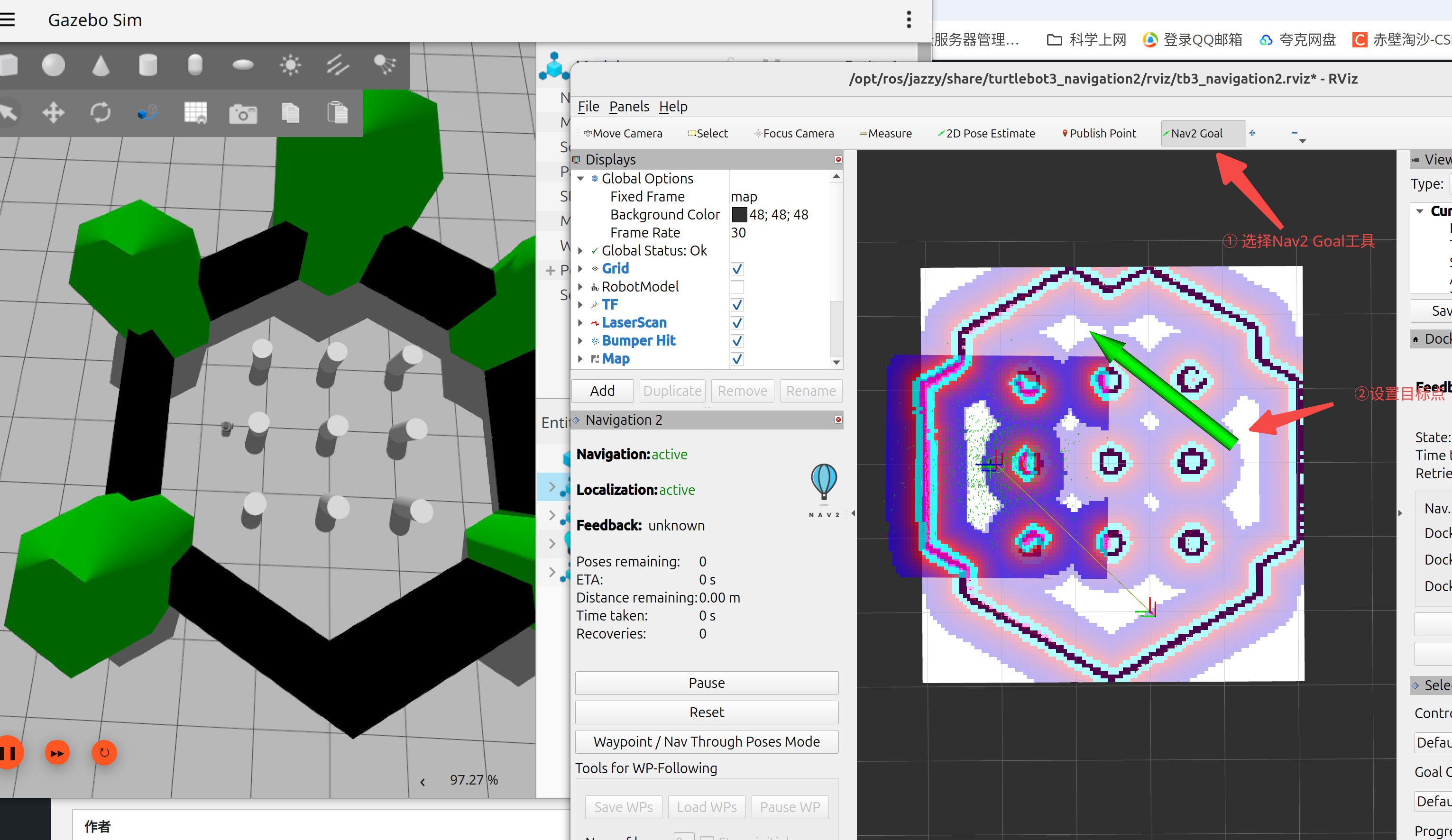Add a directional light in Gazebo
Viewport: 1452px width, 840px height.
(338, 65)
